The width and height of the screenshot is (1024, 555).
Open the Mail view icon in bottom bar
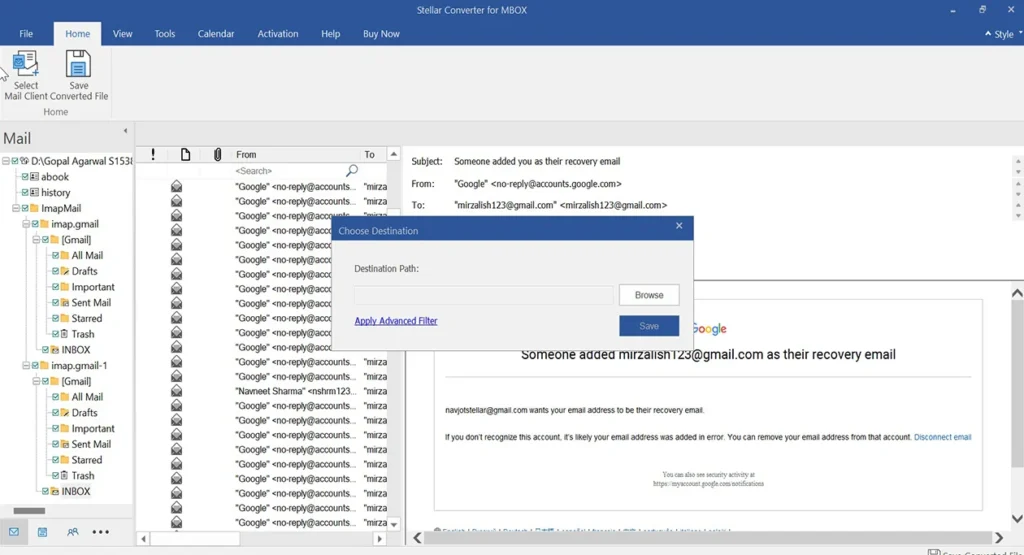[14, 531]
